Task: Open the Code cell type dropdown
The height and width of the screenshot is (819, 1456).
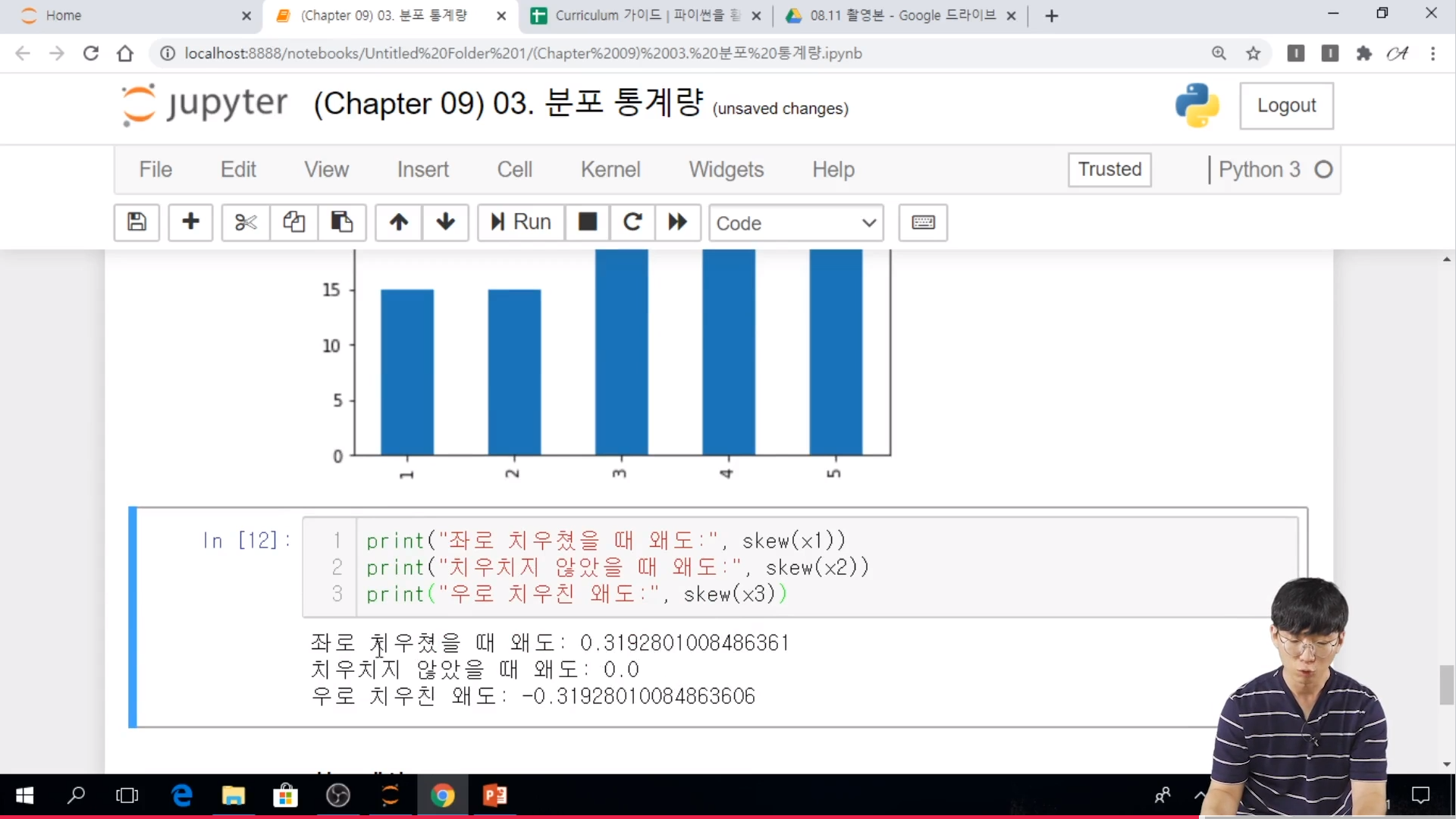Action: [795, 223]
